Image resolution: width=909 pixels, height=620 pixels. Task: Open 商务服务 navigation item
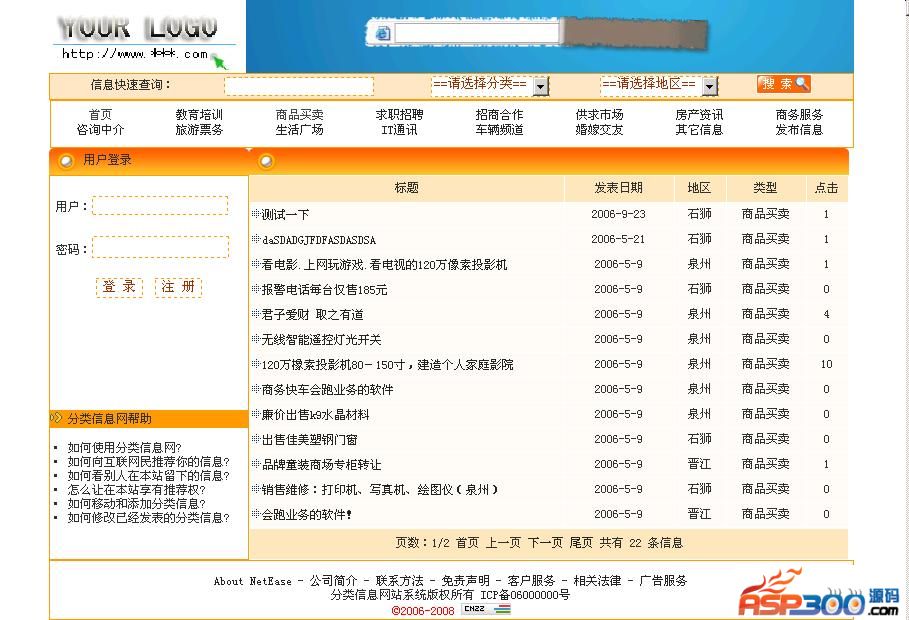coord(799,115)
